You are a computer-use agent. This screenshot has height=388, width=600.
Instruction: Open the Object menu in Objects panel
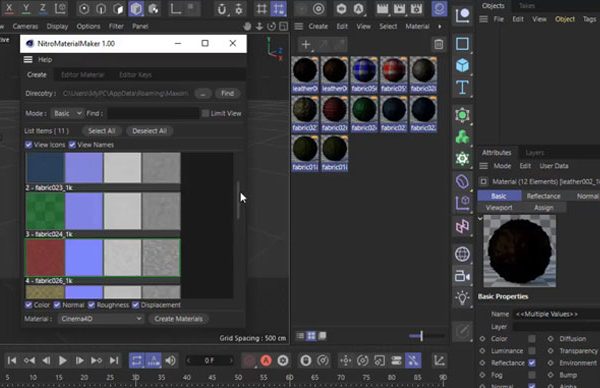tap(565, 19)
